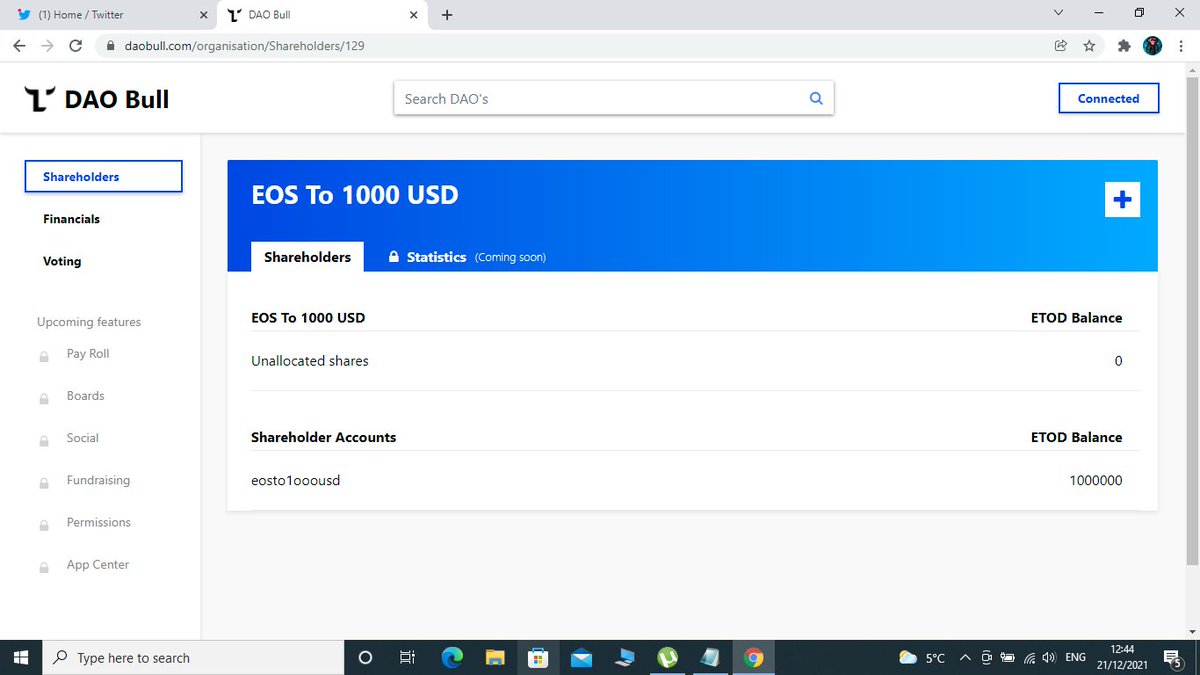Open Microsoft Store from the taskbar
Viewport: 1200px width, 675px height.
coord(538,657)
